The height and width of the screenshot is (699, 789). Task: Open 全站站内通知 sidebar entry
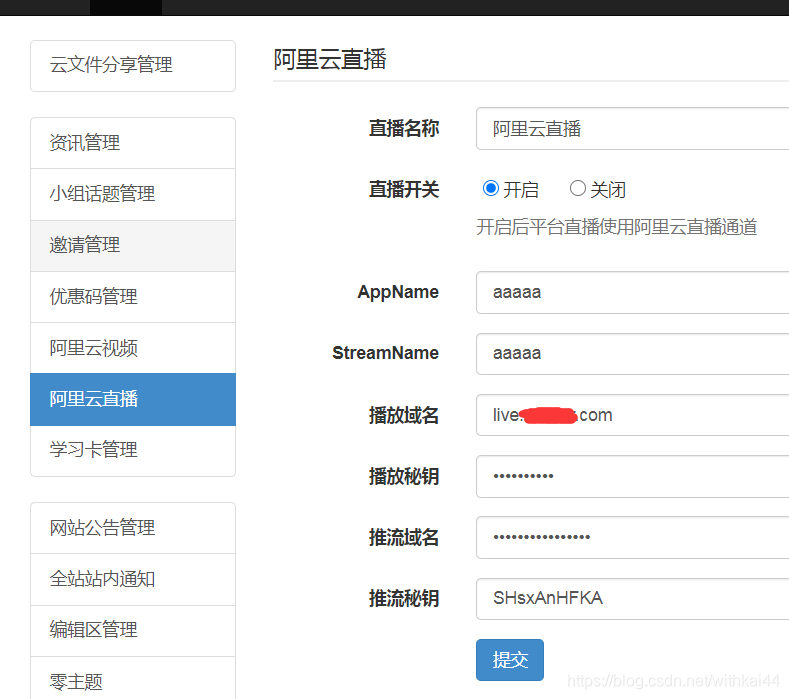point(133,579)
